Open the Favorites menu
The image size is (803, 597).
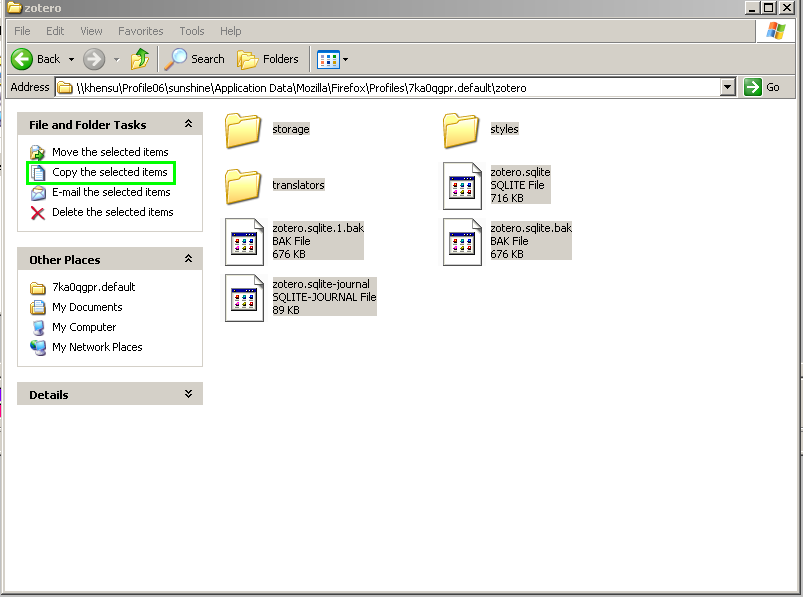pos(140,31)
